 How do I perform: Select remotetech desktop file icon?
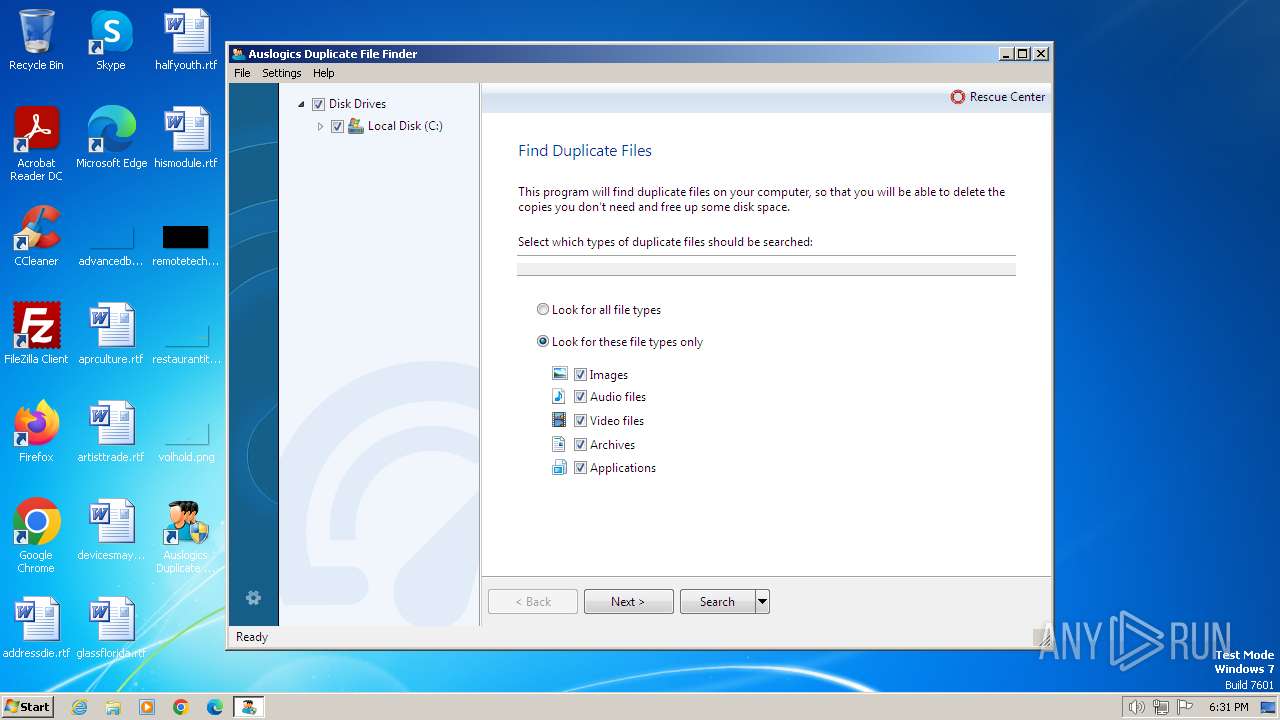pos(186,245)
